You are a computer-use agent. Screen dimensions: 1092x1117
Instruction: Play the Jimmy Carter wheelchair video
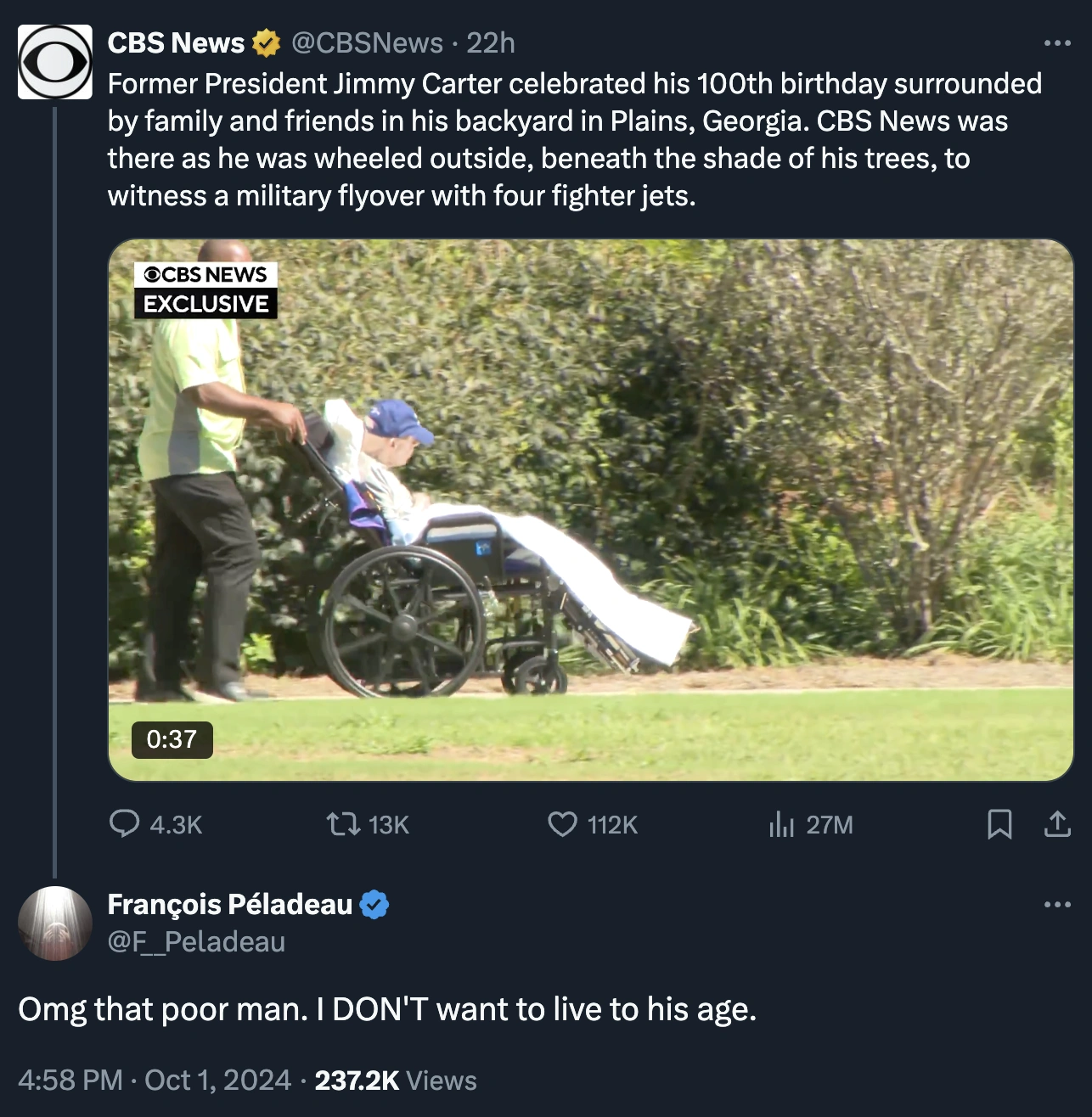[590, 509]
